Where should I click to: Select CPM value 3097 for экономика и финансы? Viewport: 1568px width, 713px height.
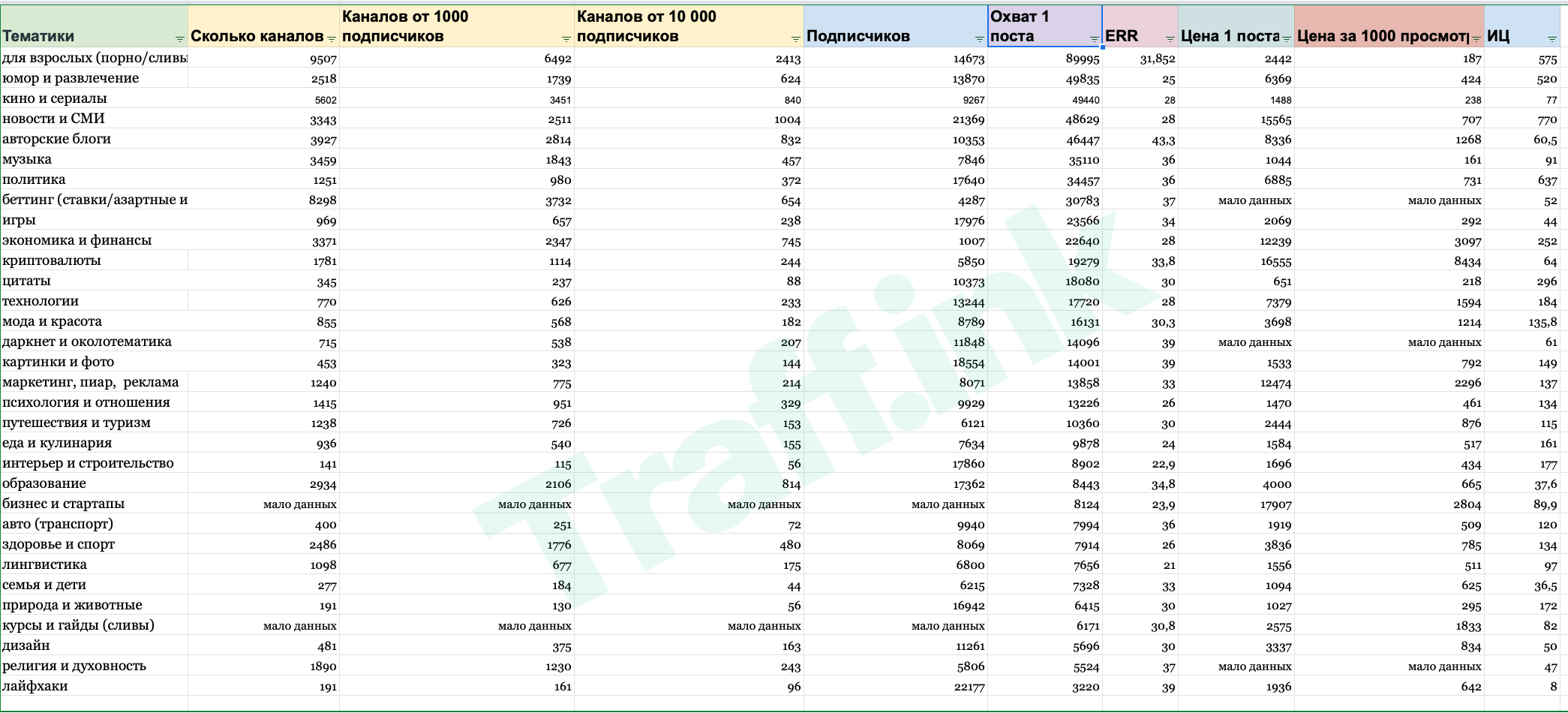[1389, 240]
